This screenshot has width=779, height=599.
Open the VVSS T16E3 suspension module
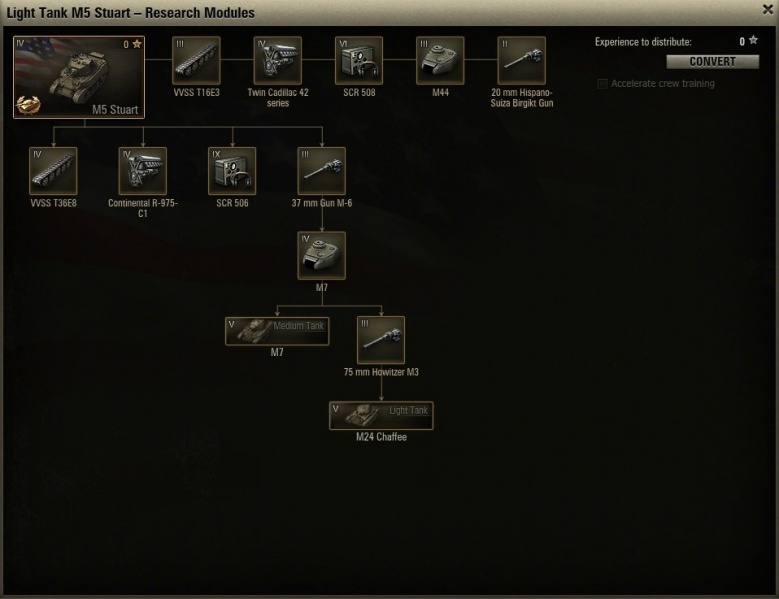coord(196,60)
